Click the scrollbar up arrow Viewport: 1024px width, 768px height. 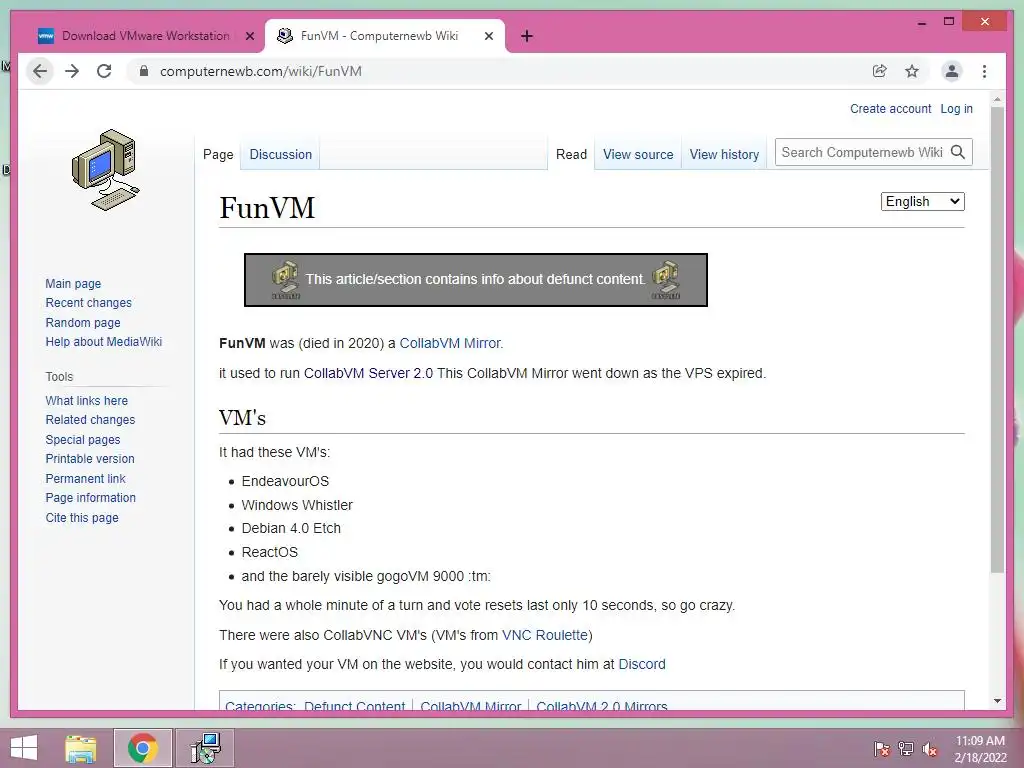click(x=997, y=100)
